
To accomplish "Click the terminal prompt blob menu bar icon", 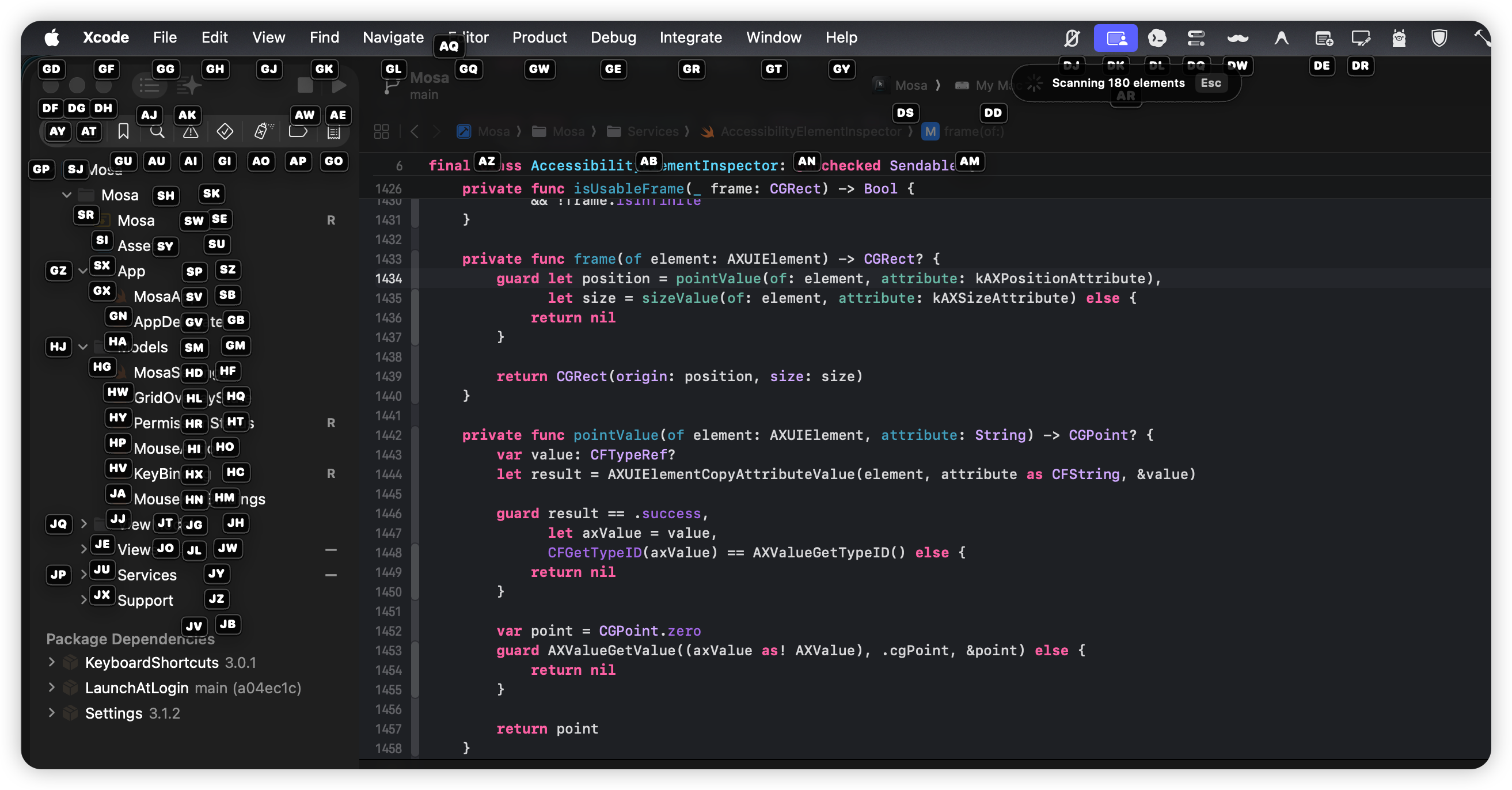I will [x=1157, y=38].
